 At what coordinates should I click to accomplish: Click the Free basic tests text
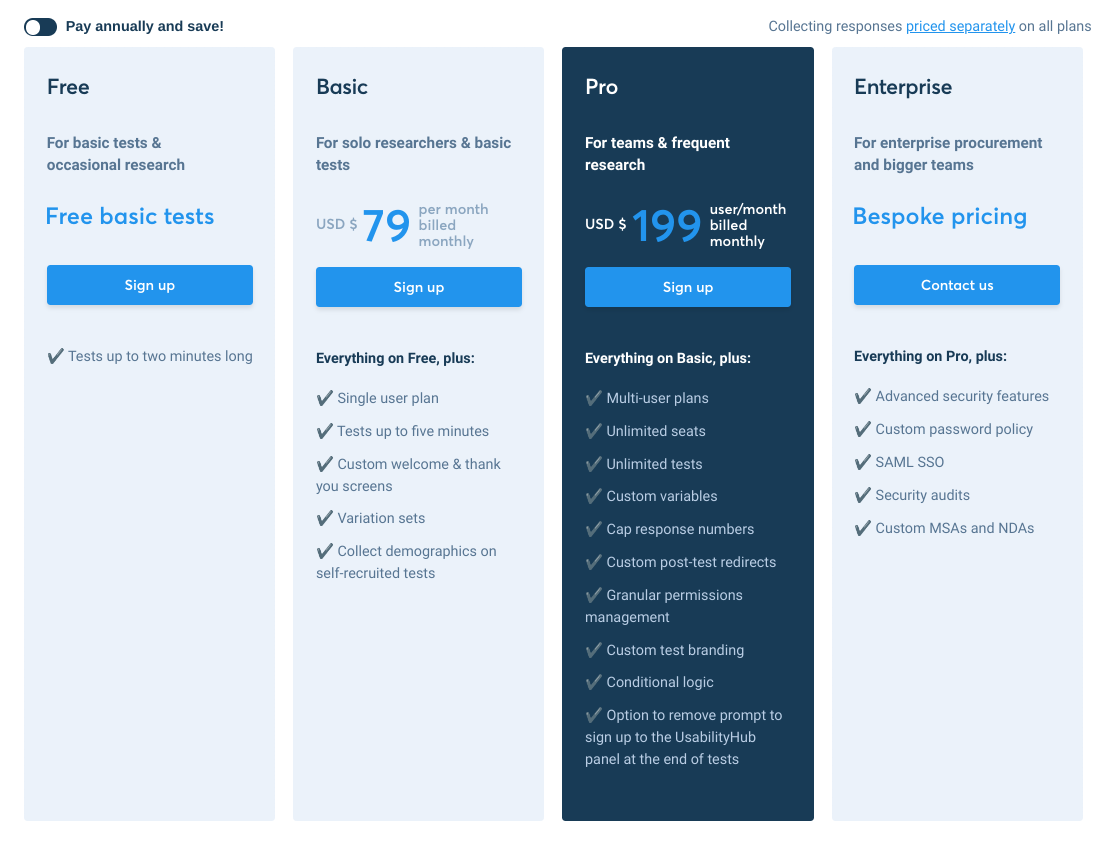[130, 216]
